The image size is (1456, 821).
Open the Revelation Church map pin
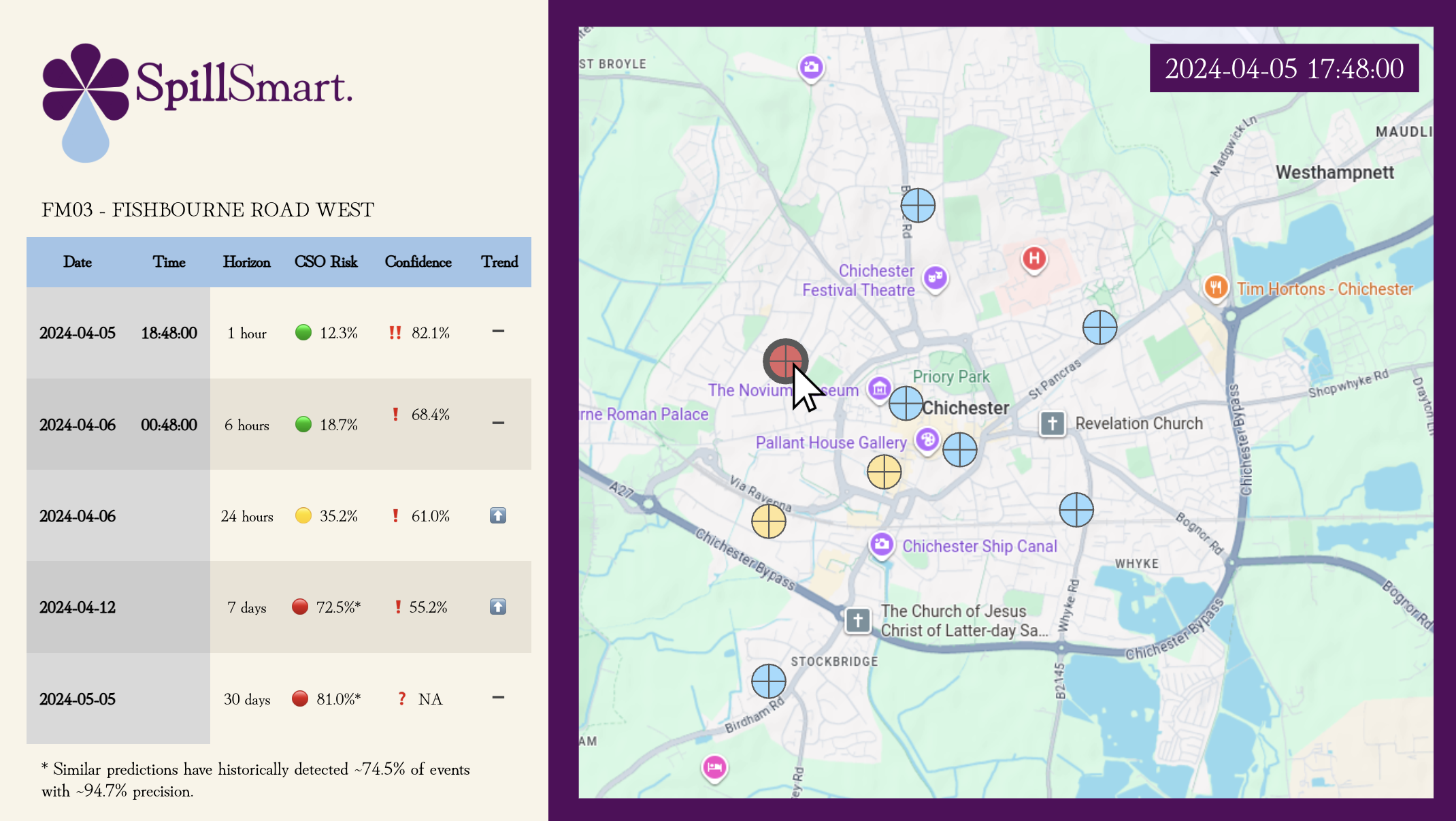tap(1052, 423)
